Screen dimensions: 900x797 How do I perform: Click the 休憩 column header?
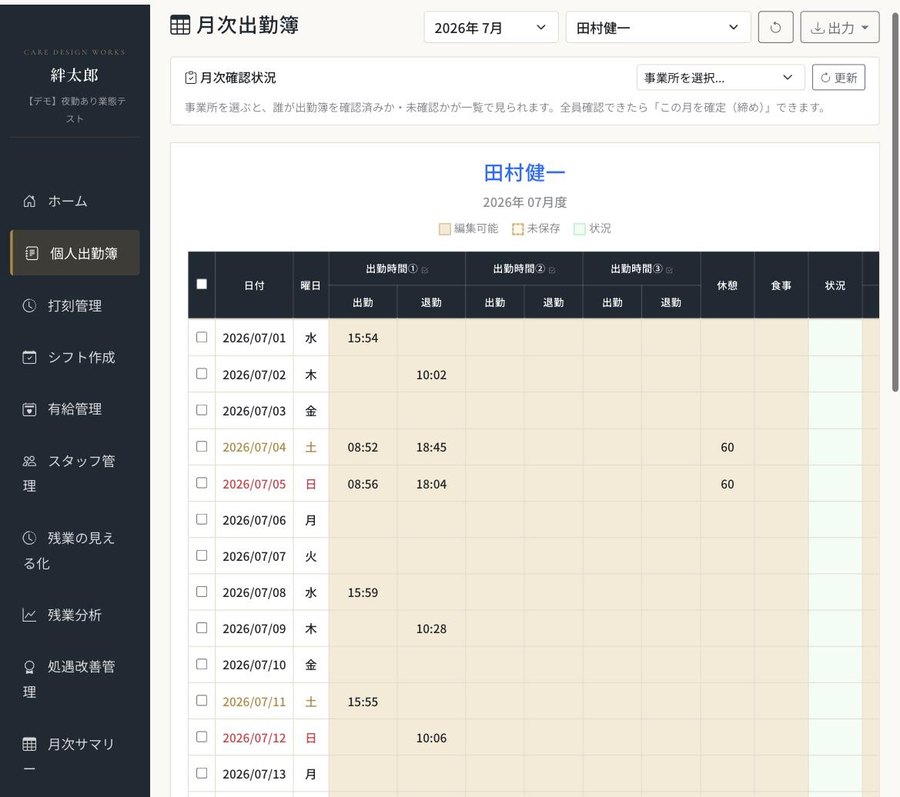click(x=727, y=285)
